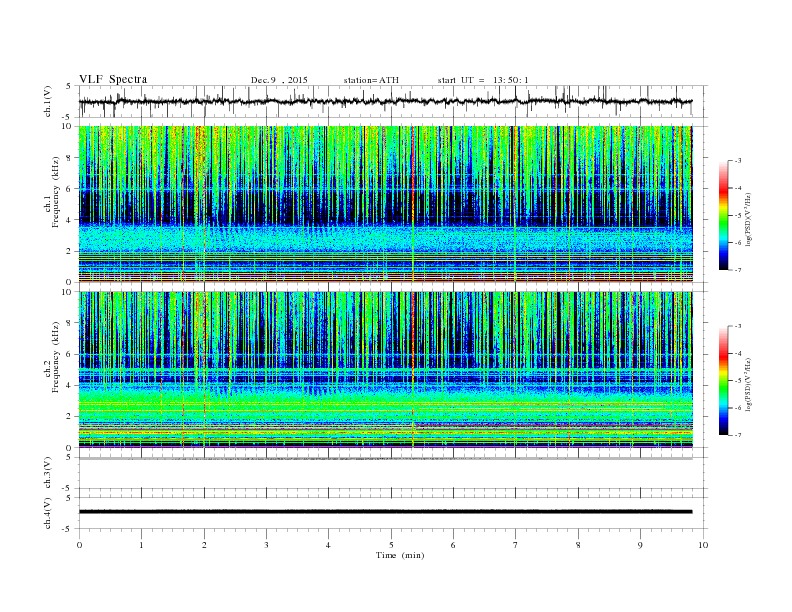Screen dimensions: 792x612
Task: Click the "start UT = 13:50:1" header text
Action: pyautogui.click(x=483, y=80)
